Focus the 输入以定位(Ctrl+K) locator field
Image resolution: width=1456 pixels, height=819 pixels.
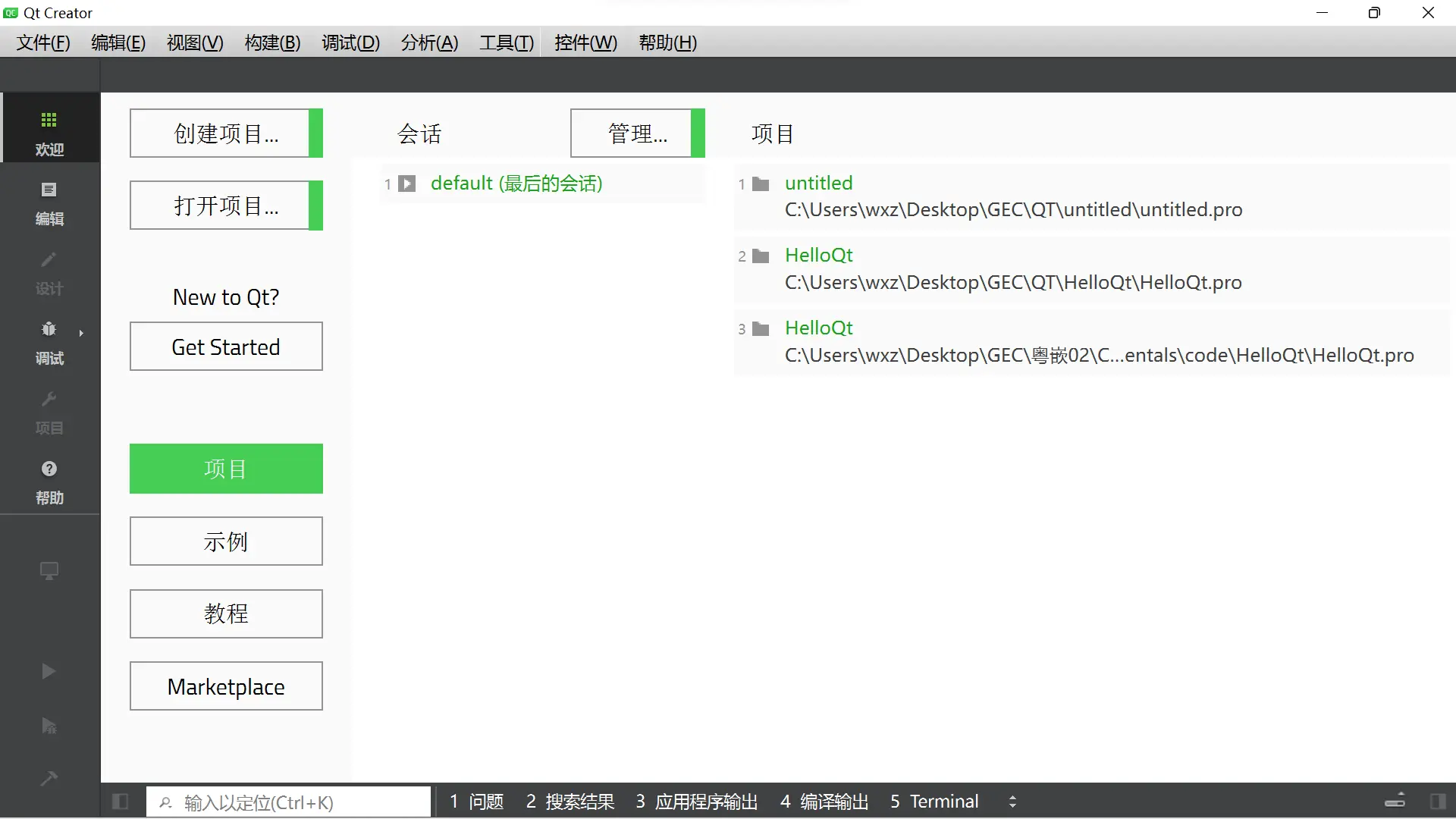pyautogui.click(x=289, y=802)
